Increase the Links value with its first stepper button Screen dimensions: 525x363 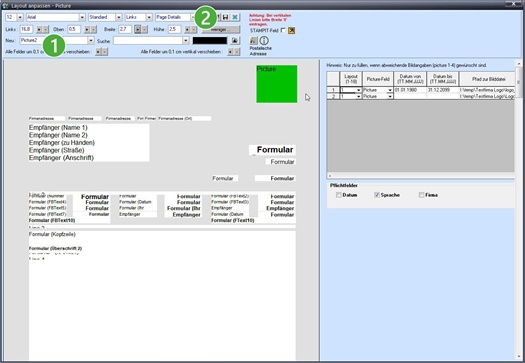(39, 29)
